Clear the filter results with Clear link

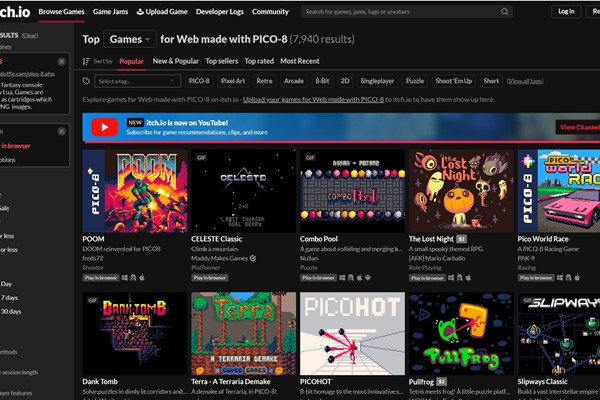(29, 35)
